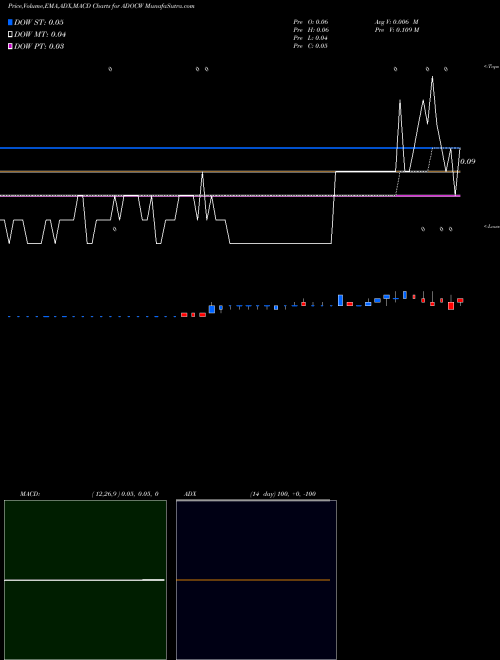
Task: Click the 'Avg V: 0.006 M' volume text
Action: 397,22
